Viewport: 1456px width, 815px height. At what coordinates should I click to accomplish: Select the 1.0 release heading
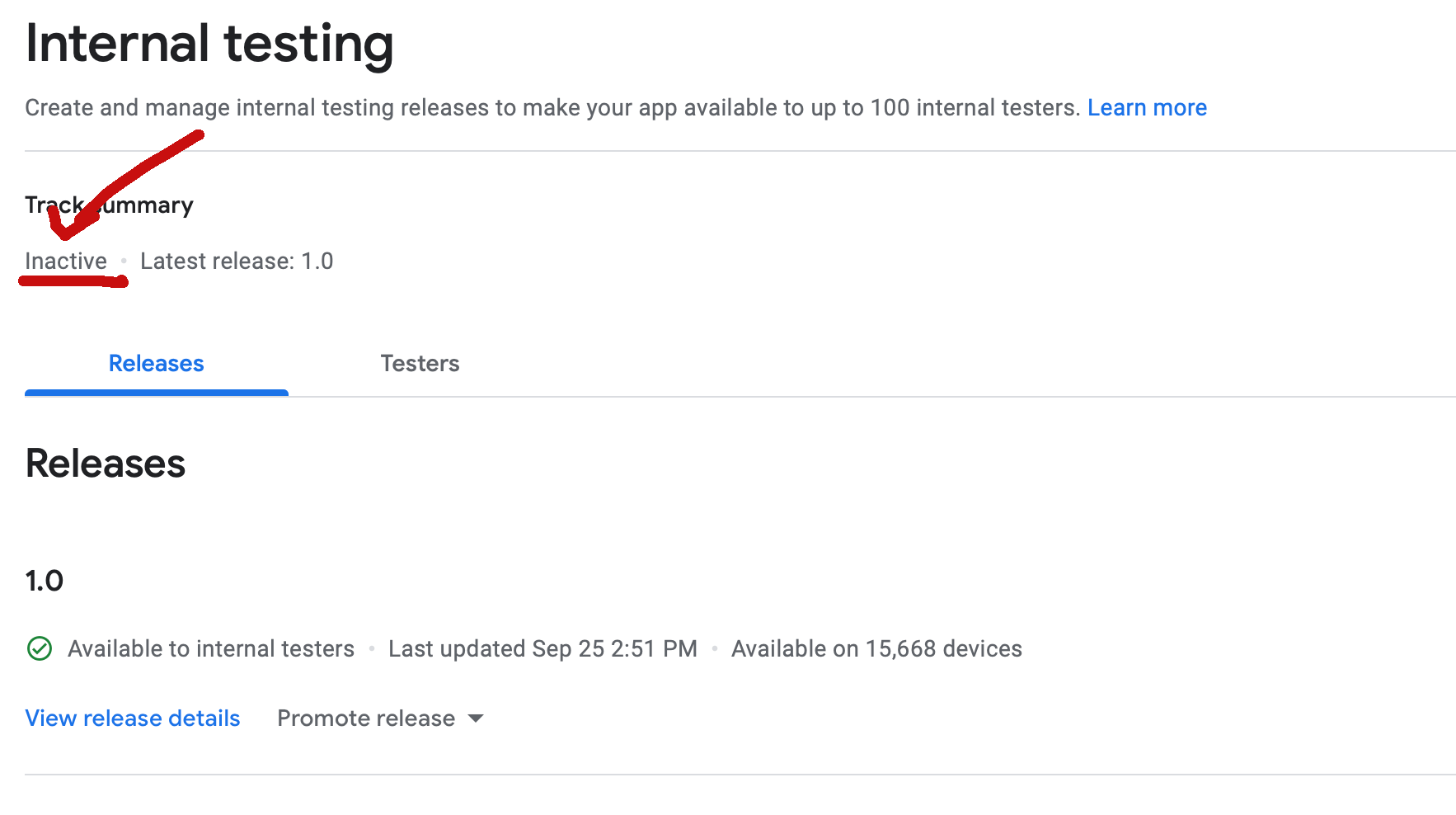tap(44, 579)
